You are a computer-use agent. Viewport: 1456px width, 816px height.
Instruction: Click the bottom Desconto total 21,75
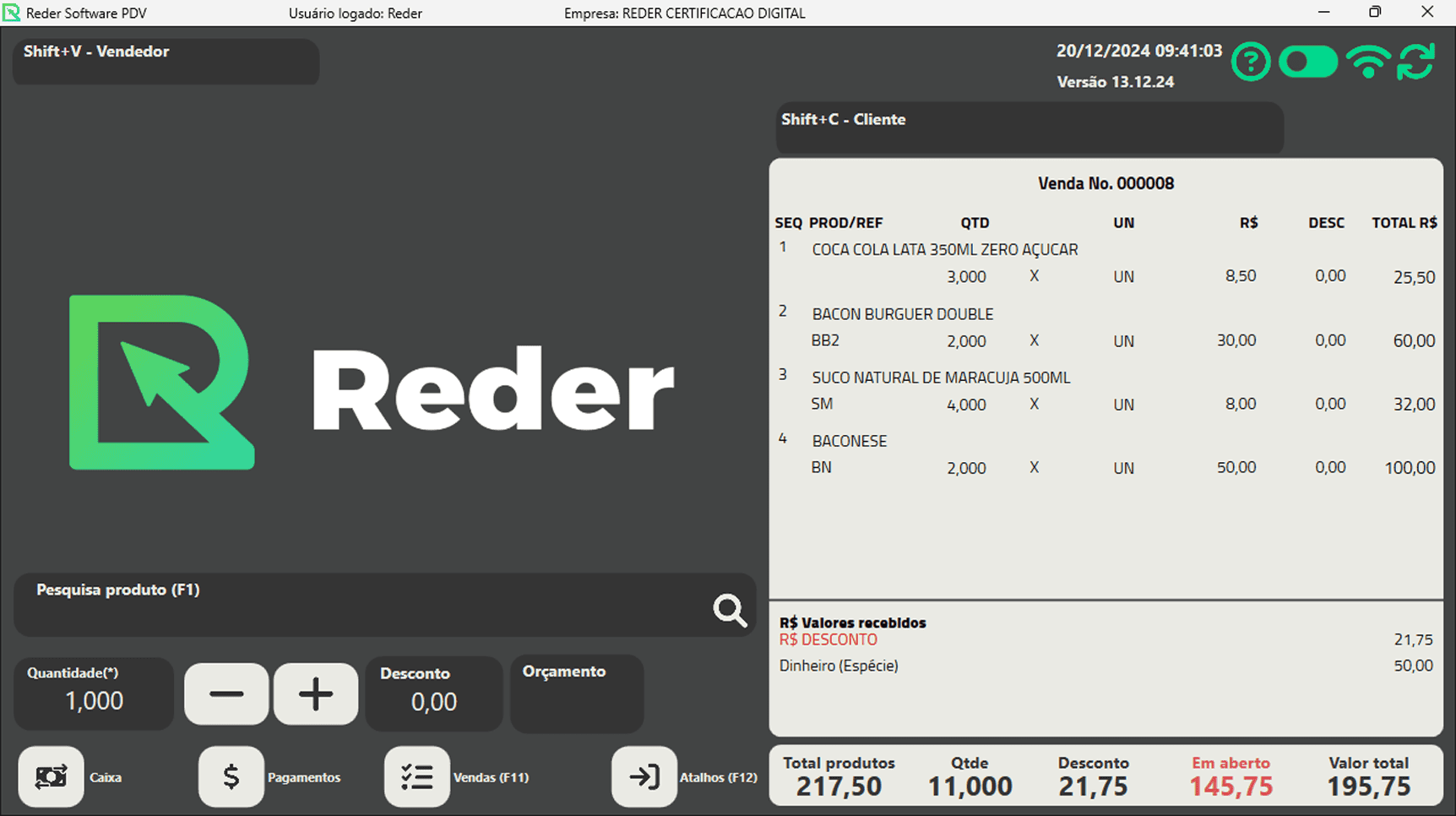click(x=1093, y=786)
